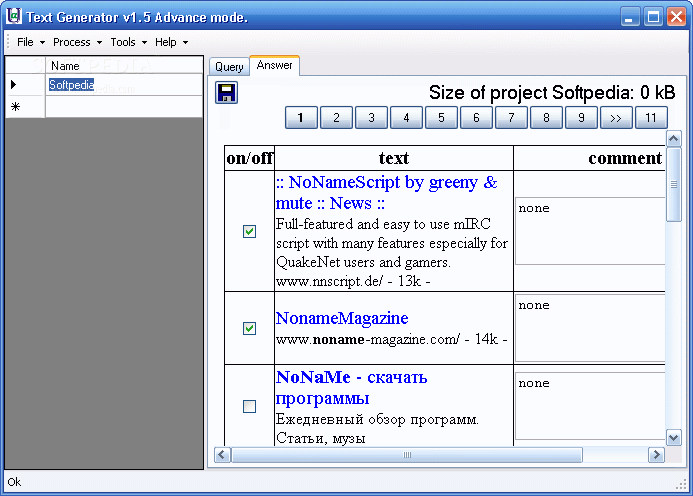Image resolution: width=693 pixels, height=496 pixels.
Task: Click the vertical scrollbar down arrow
Action: (x=674, y=438)
